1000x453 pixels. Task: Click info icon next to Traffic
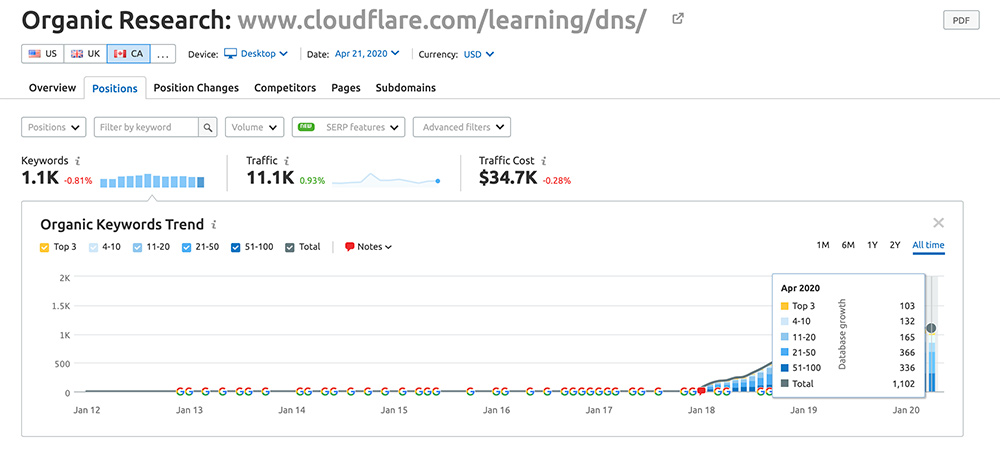[x=287, y=161]
